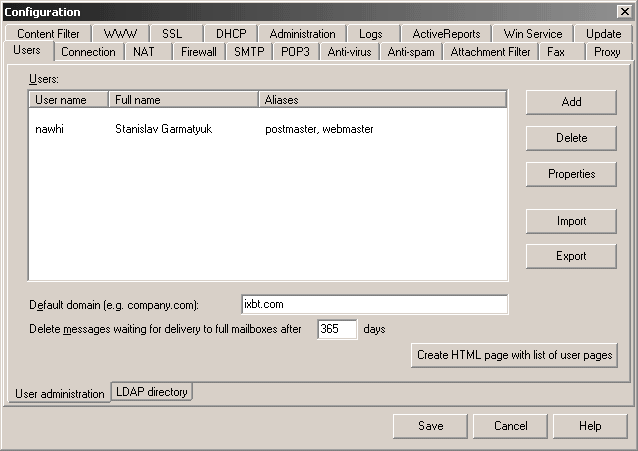
Task: Close the Configuration window
Action: (625, 11)
